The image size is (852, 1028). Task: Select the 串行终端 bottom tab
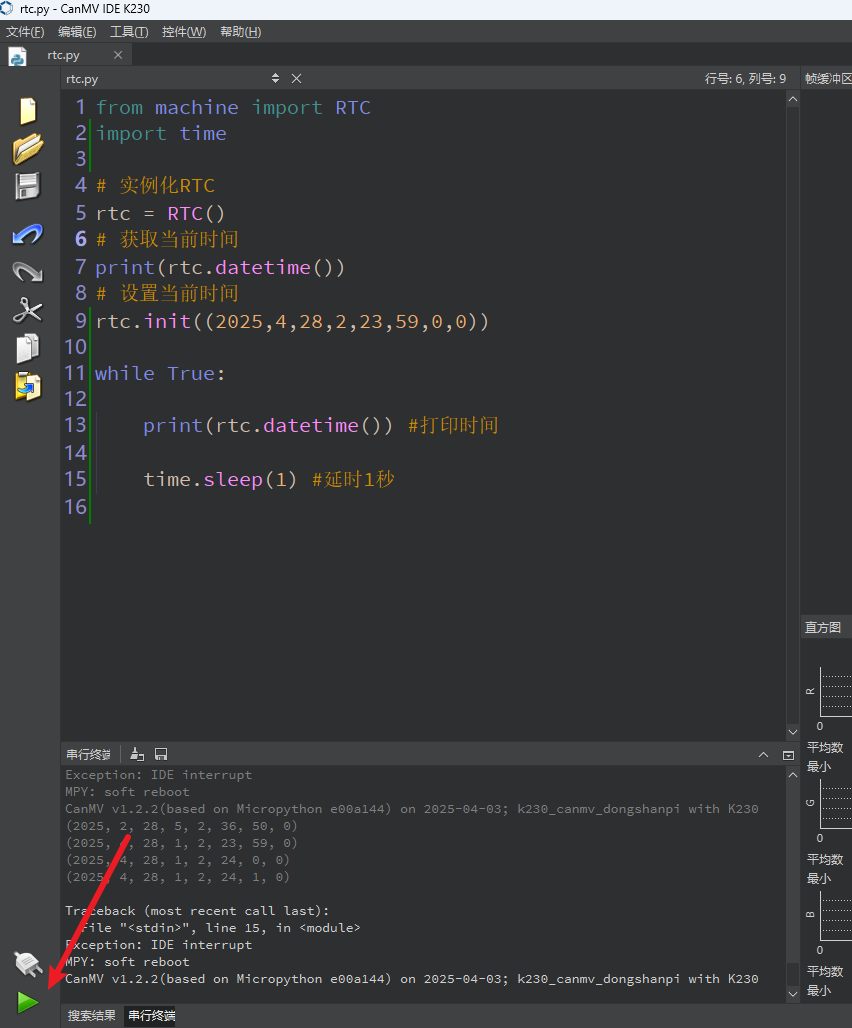pos(151,1016)
